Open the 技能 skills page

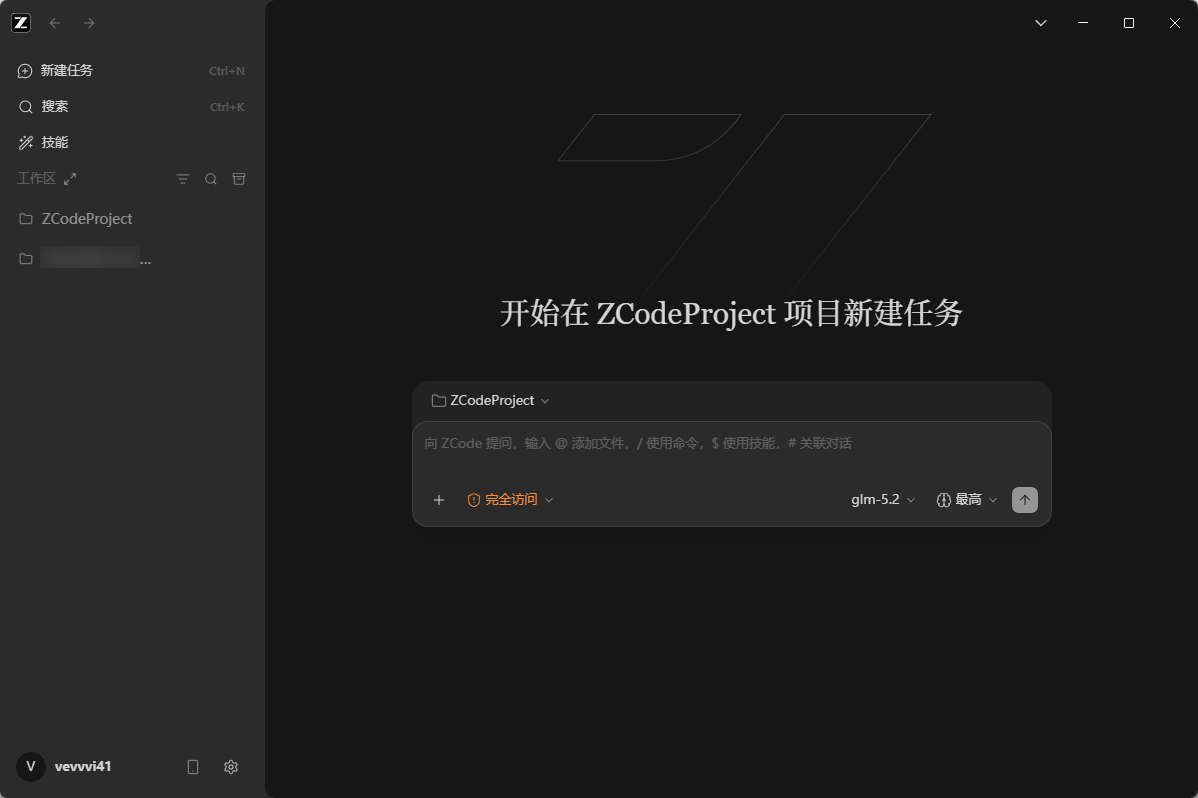131,142
